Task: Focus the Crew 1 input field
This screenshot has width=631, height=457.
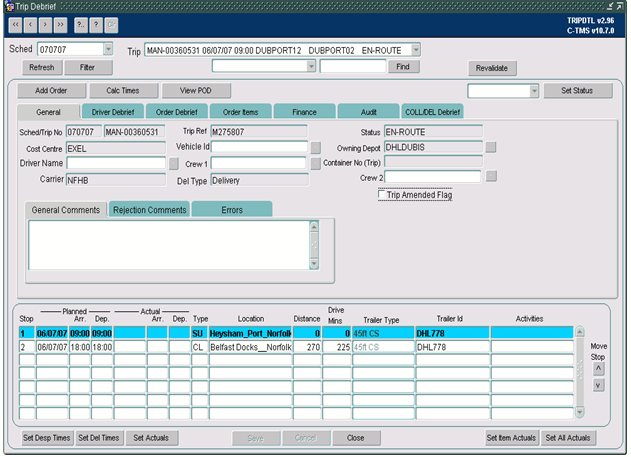Action: [x=258, y=163]
